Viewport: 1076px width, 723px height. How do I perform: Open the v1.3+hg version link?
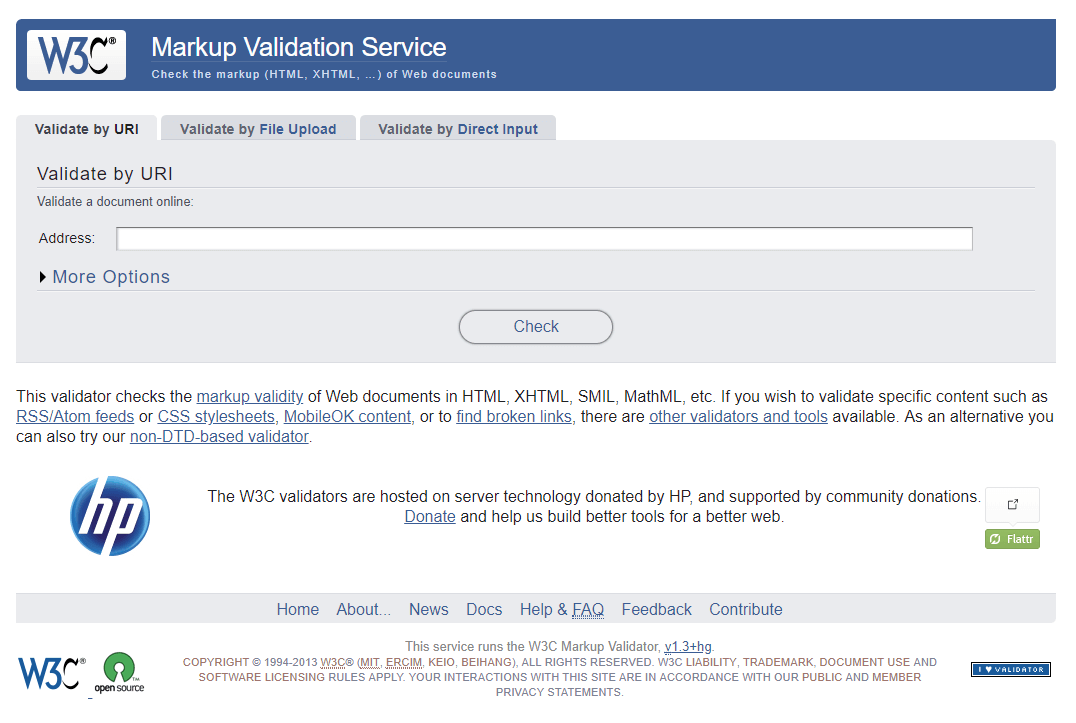pos(688,646)
